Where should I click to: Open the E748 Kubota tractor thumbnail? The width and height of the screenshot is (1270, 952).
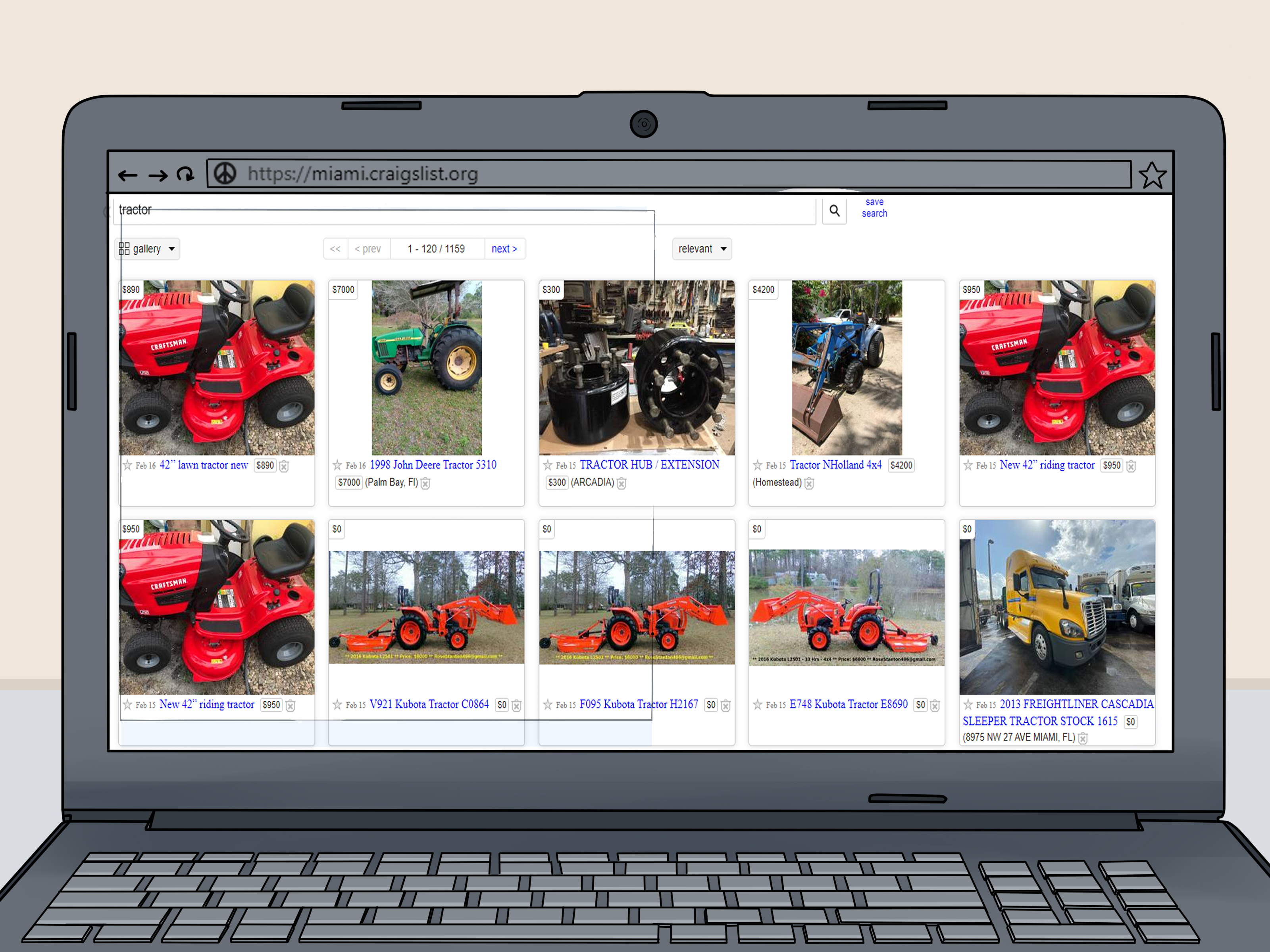pos(847,608)
